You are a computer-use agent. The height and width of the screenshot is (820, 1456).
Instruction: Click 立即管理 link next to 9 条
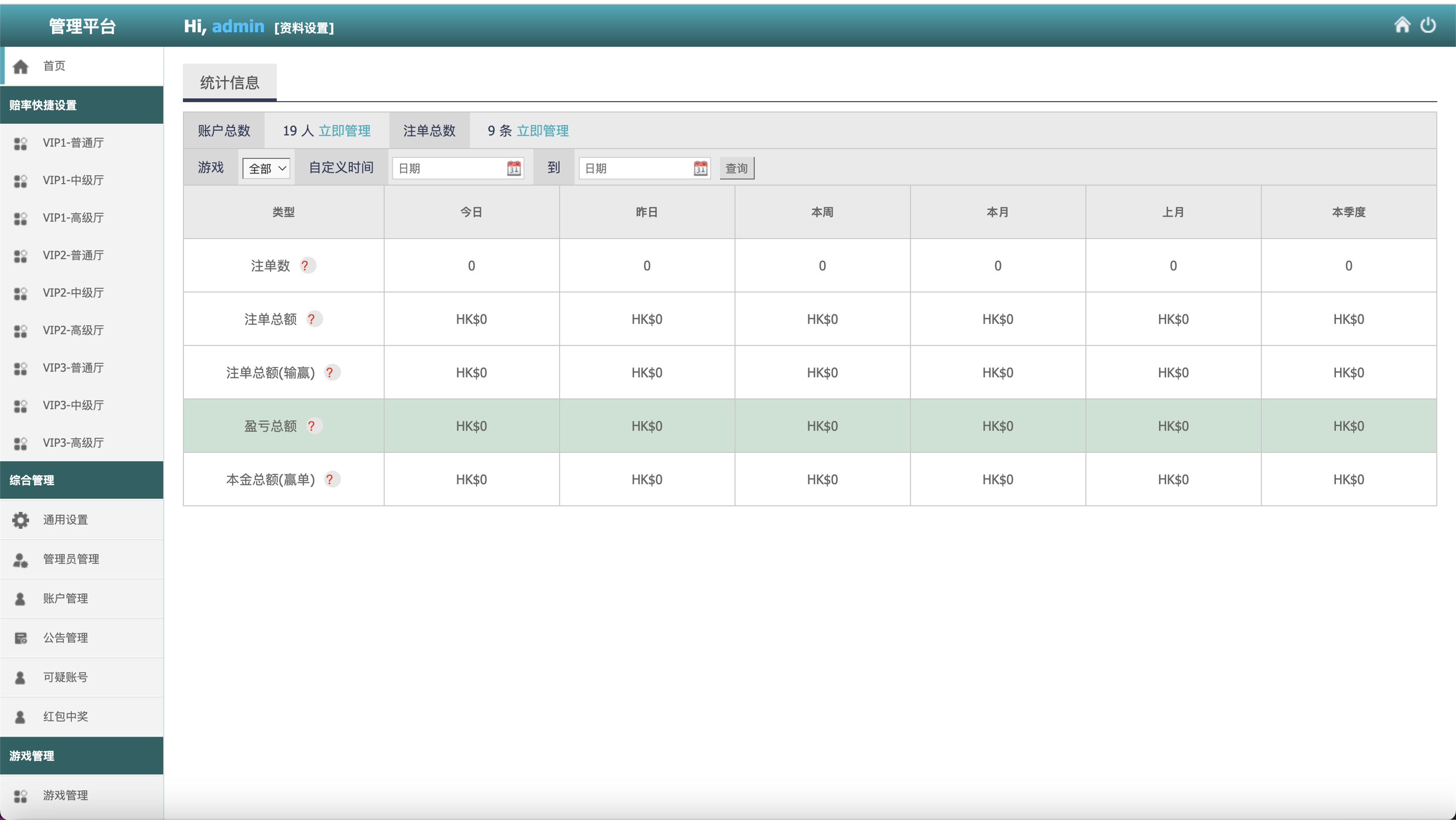[543, 131]
